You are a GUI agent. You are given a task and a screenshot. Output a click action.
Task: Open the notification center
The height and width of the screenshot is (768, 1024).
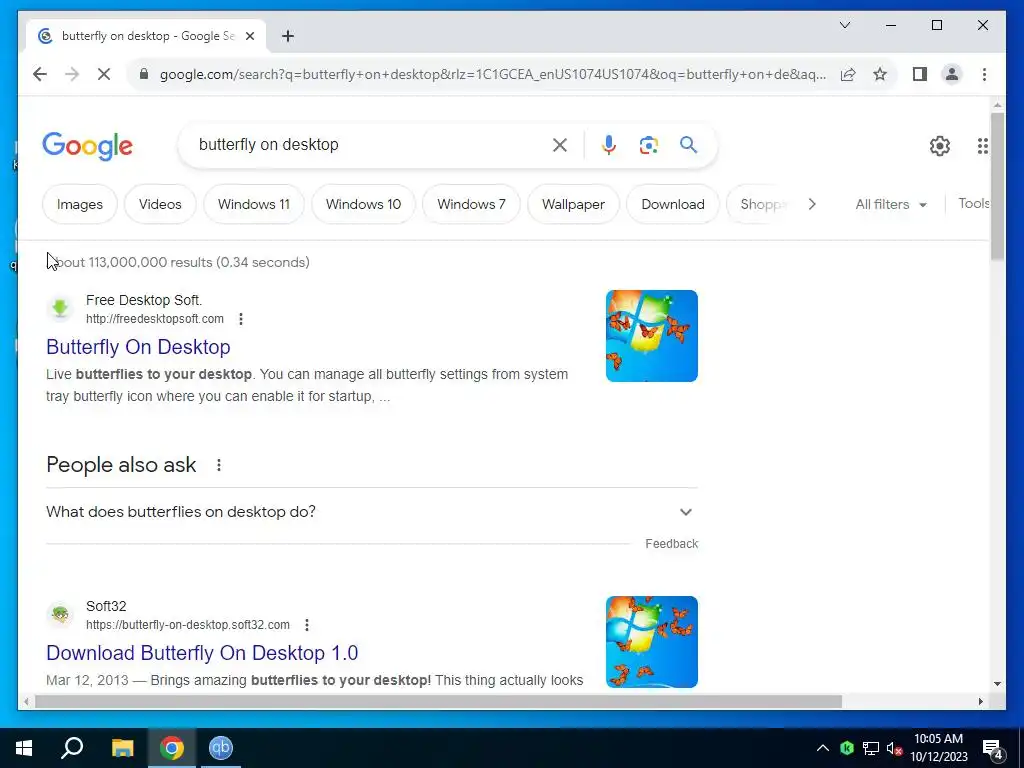[994, 749]
